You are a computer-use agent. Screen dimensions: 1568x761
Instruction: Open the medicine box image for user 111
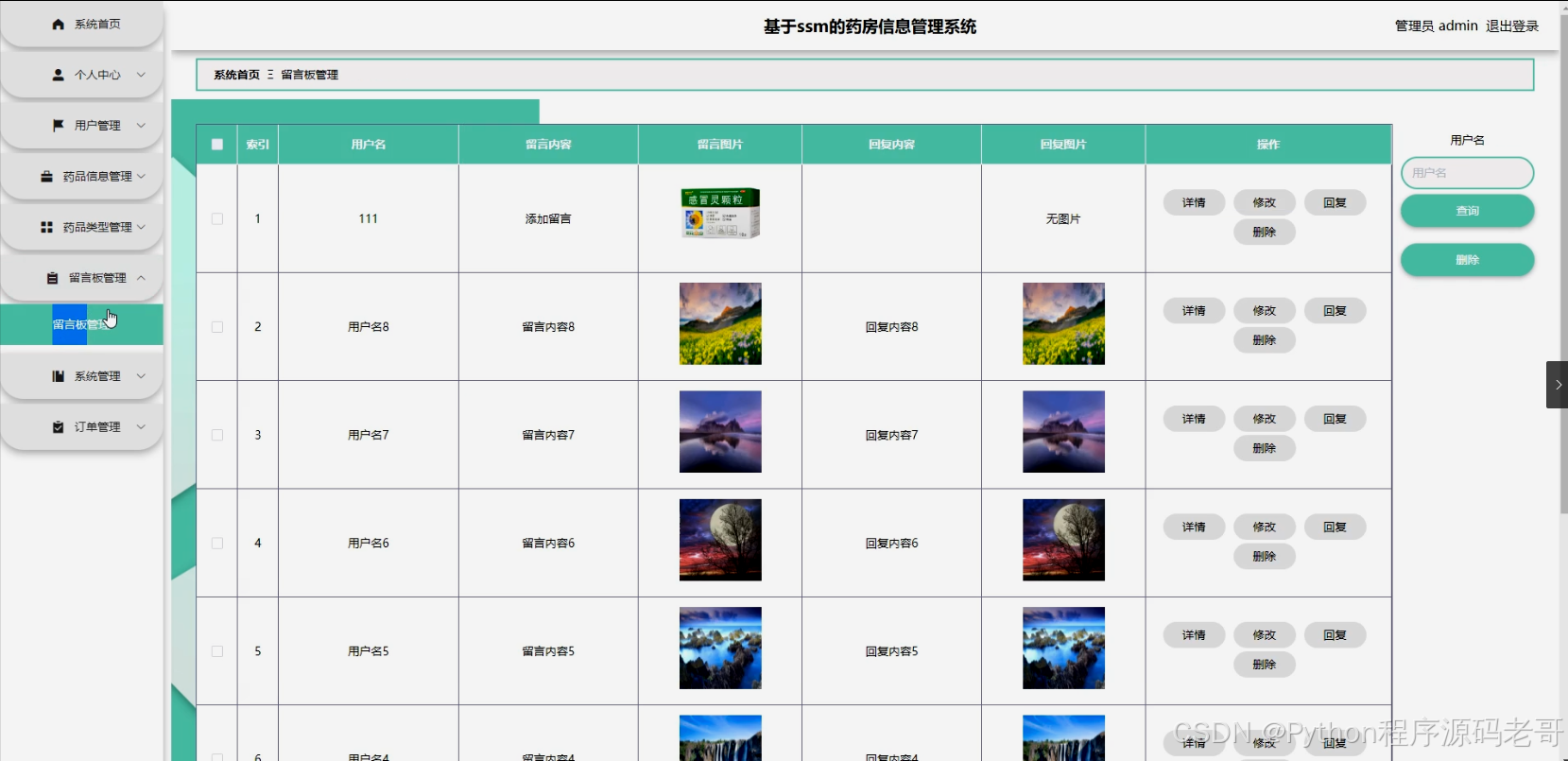(720, 213)
